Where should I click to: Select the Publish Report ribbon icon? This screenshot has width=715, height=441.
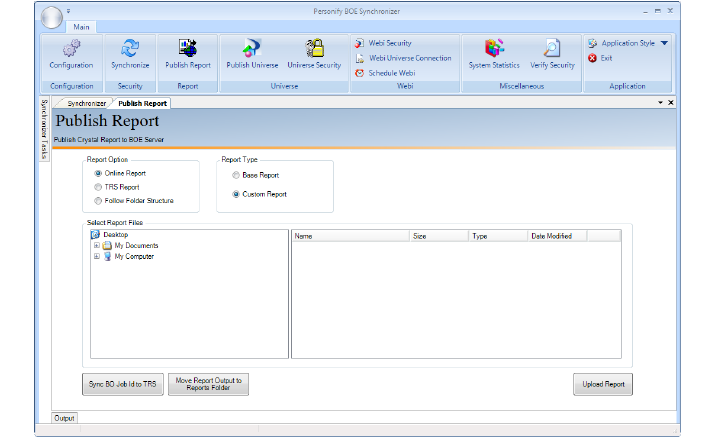click(x=188, y=49)
